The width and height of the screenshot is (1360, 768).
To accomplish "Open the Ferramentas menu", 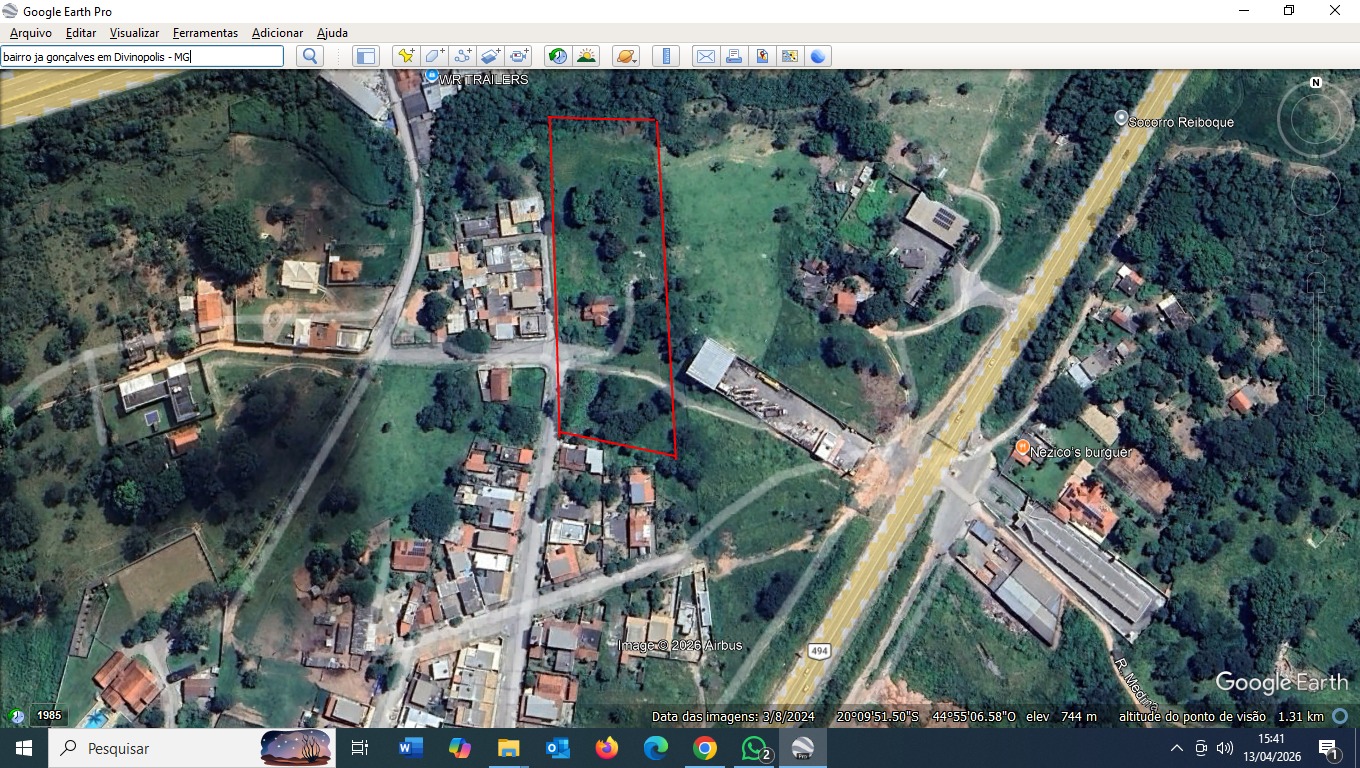I will (x=205, y=33).
